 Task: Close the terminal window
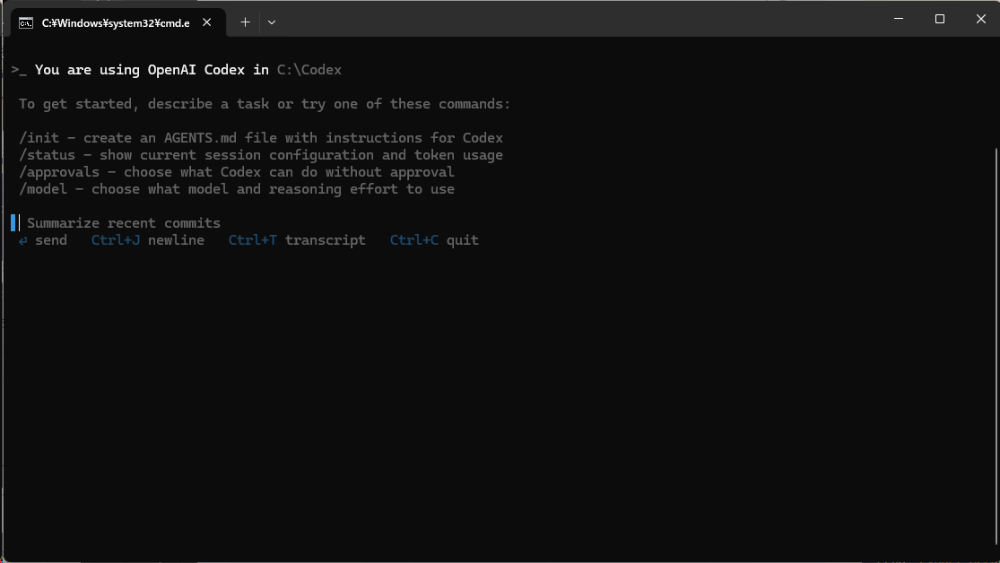click(980, 19)
